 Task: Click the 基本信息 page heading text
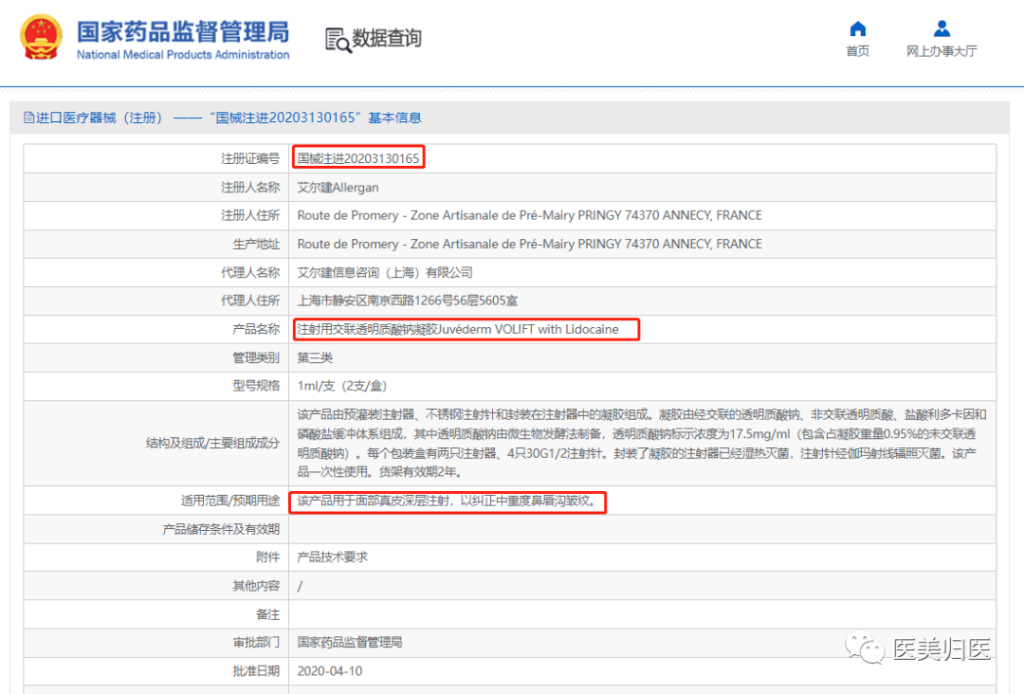[x=394, y=118]
